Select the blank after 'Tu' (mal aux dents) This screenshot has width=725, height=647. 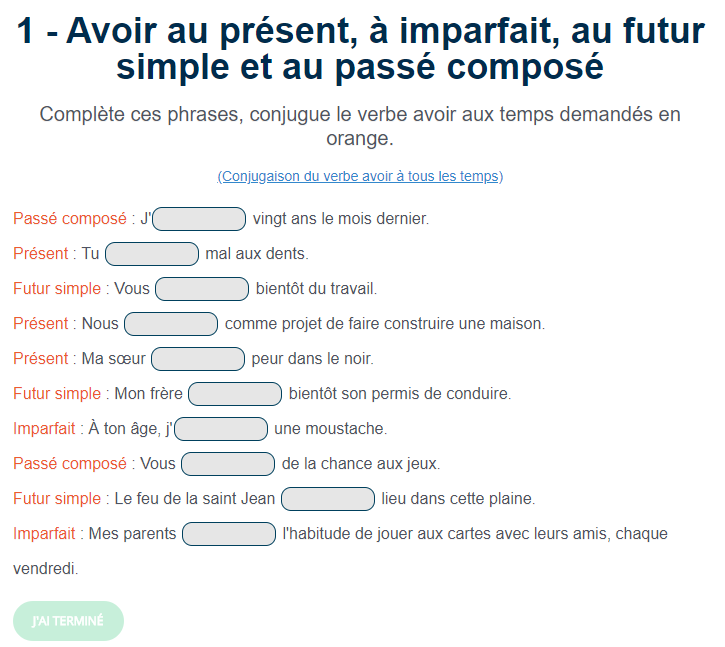152,254
